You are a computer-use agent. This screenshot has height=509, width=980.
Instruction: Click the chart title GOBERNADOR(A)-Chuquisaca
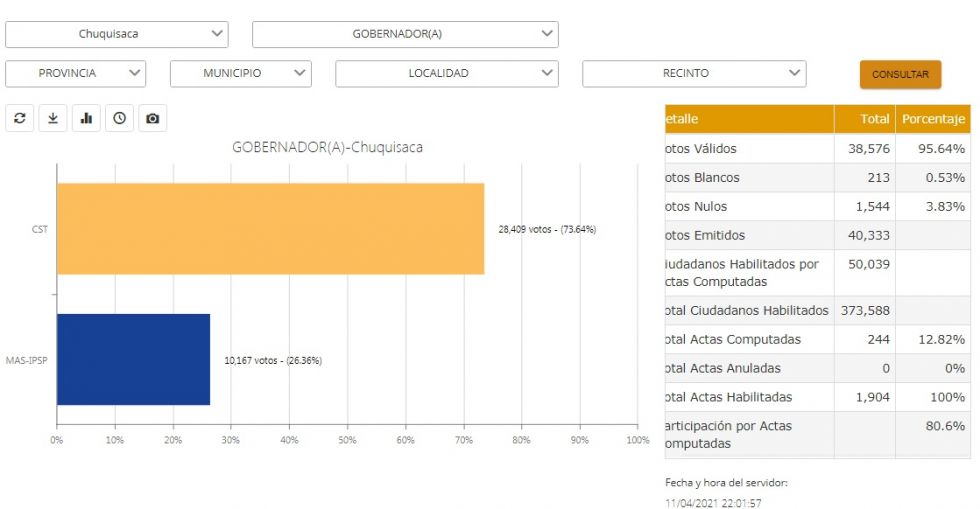pos(328,148)
